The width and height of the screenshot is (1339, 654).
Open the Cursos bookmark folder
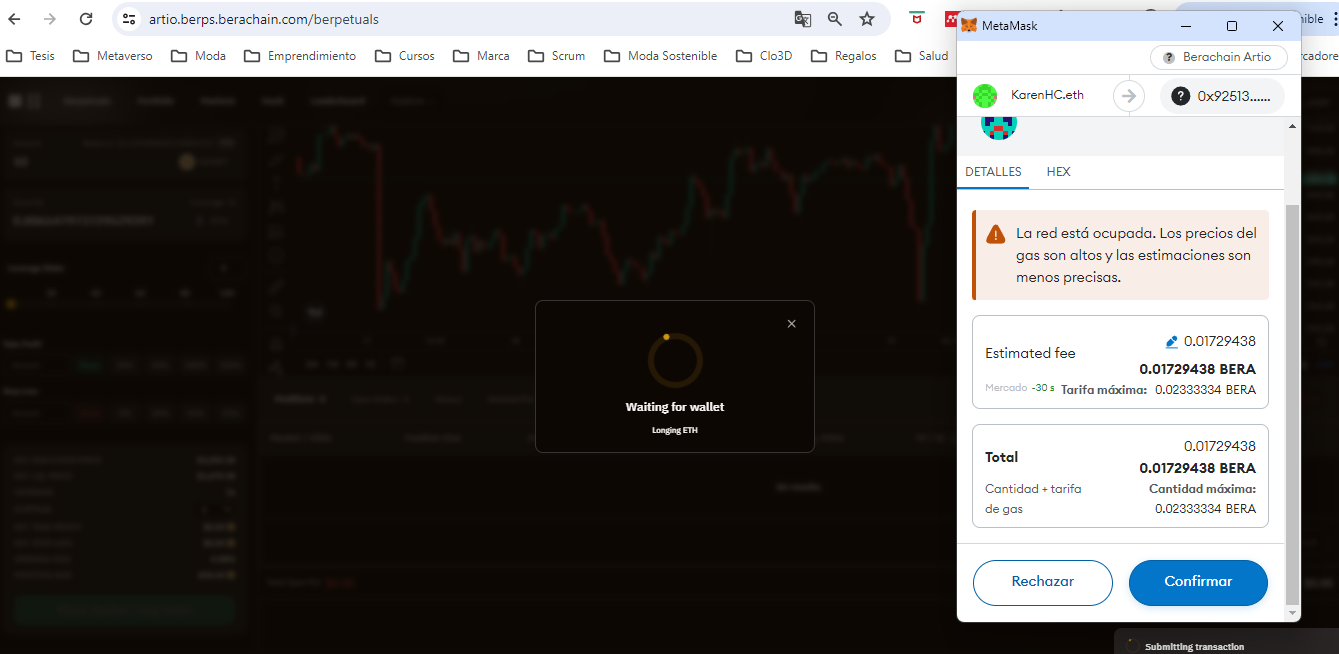coord(405,56)
